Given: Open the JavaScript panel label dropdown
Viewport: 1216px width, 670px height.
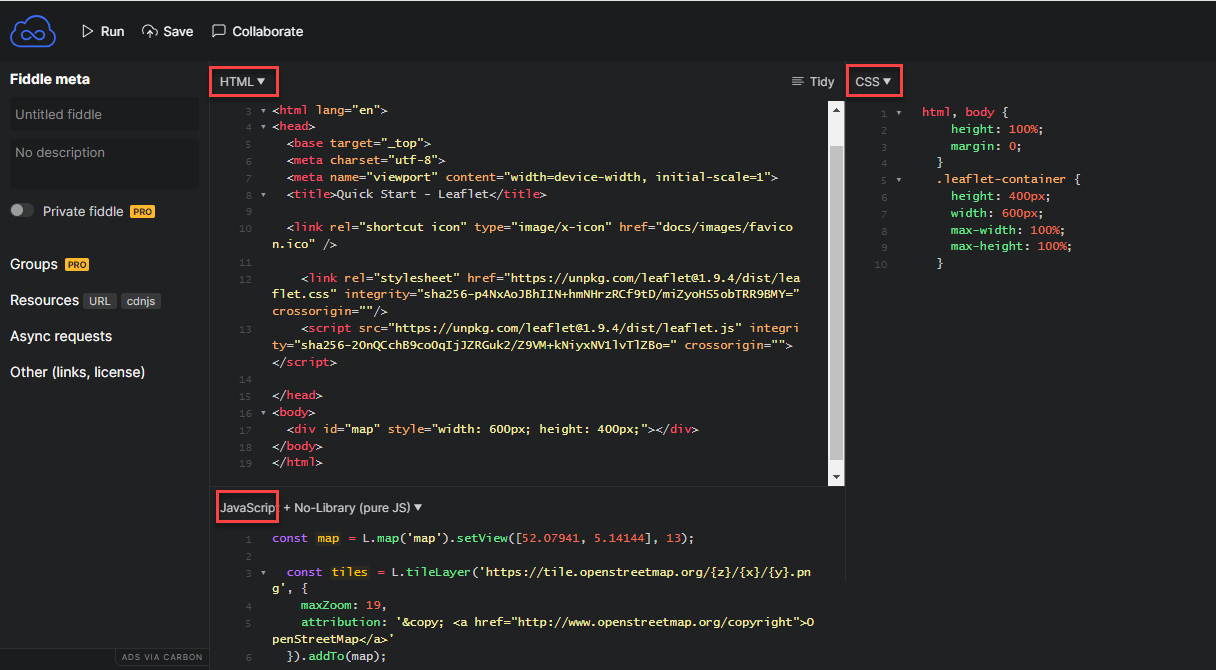Looking at the screenshot, I should (247, 508).
